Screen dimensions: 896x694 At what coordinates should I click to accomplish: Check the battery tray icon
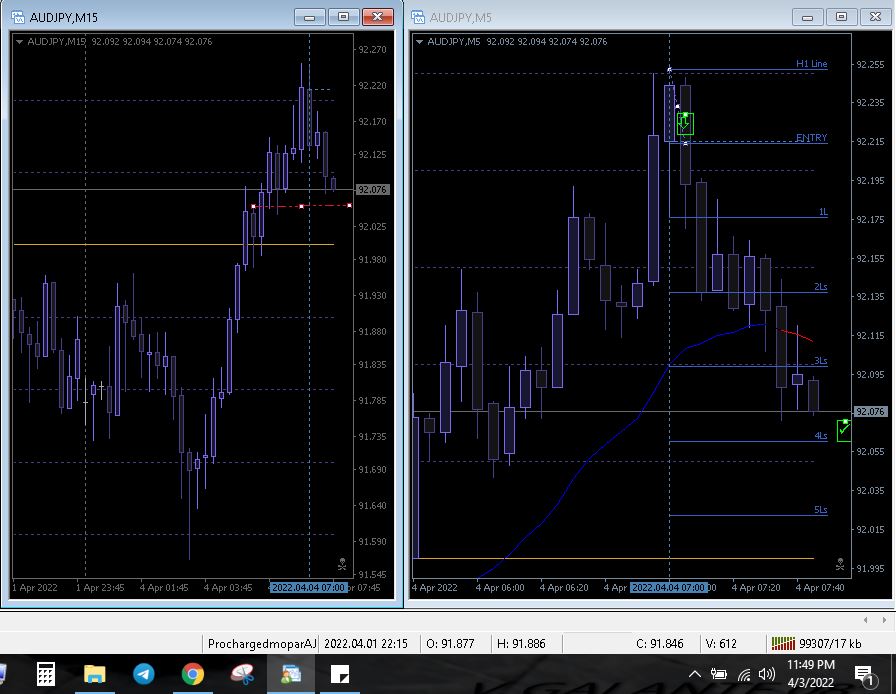(x=719, y=675)
